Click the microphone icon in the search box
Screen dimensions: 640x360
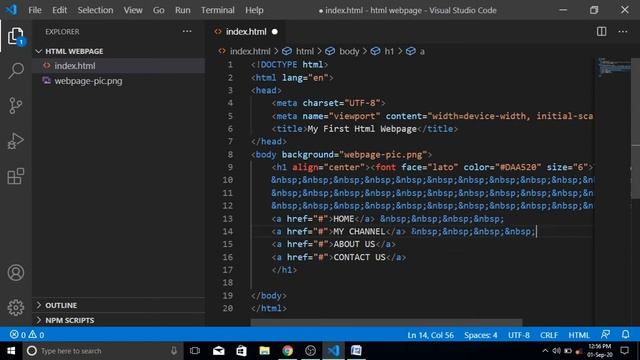click(x=173, y=351)
